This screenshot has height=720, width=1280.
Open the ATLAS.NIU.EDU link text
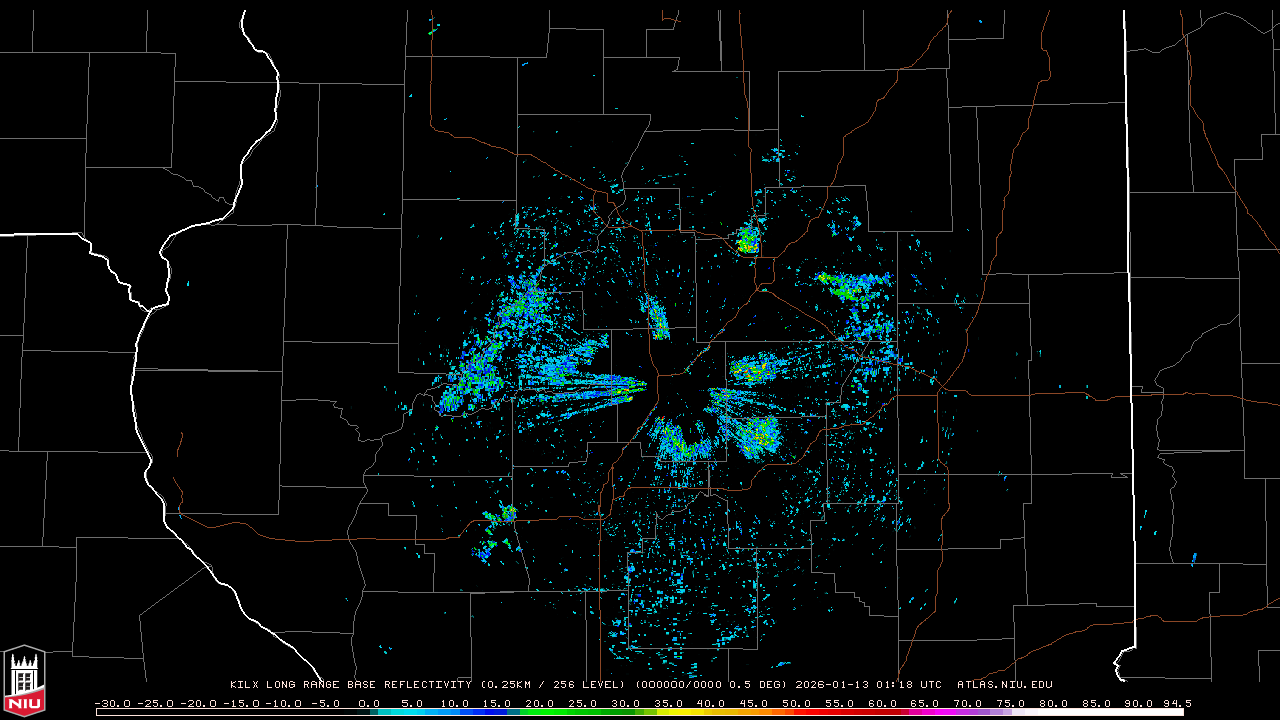1004,685
